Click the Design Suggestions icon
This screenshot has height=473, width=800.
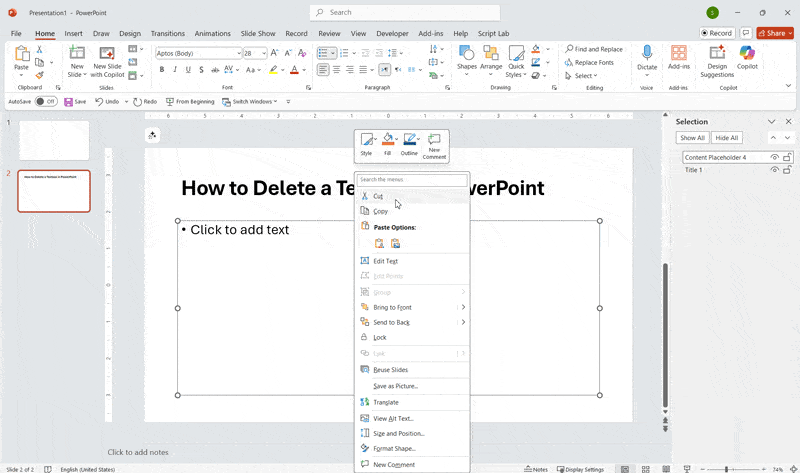point(717,54)
